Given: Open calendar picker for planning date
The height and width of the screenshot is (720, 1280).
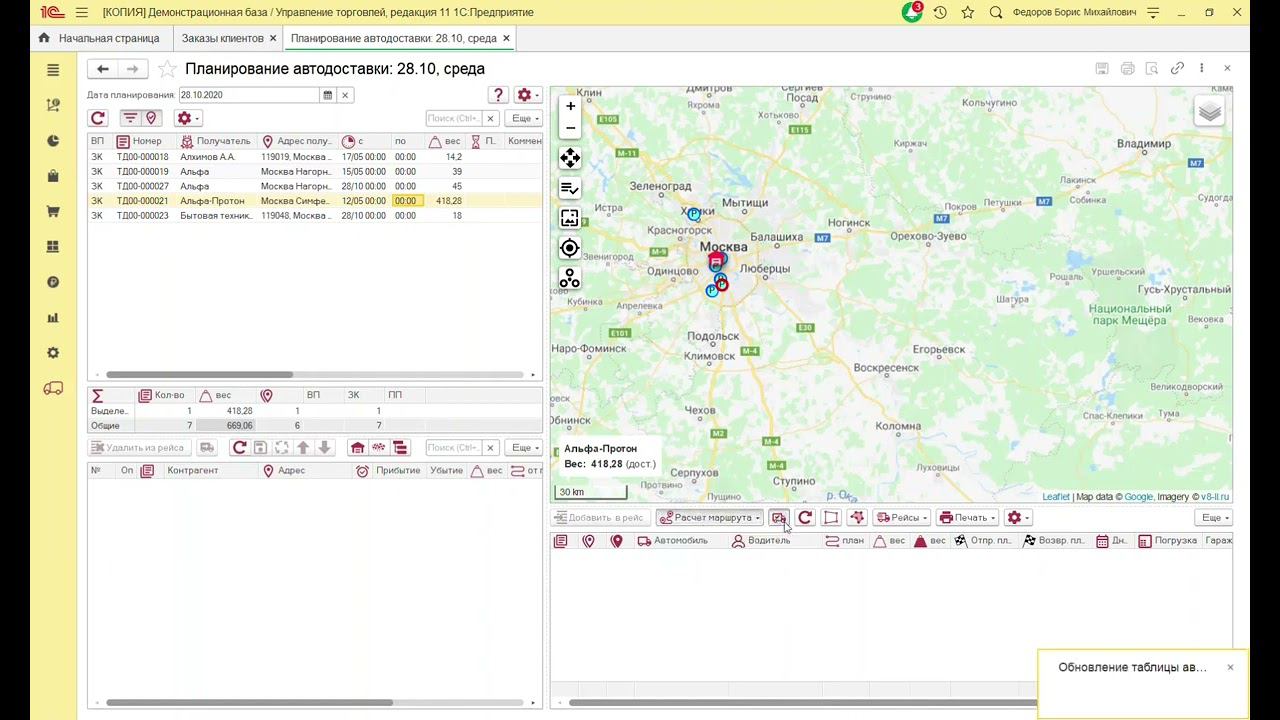Looking at the screenshot, I should (327, 95).
